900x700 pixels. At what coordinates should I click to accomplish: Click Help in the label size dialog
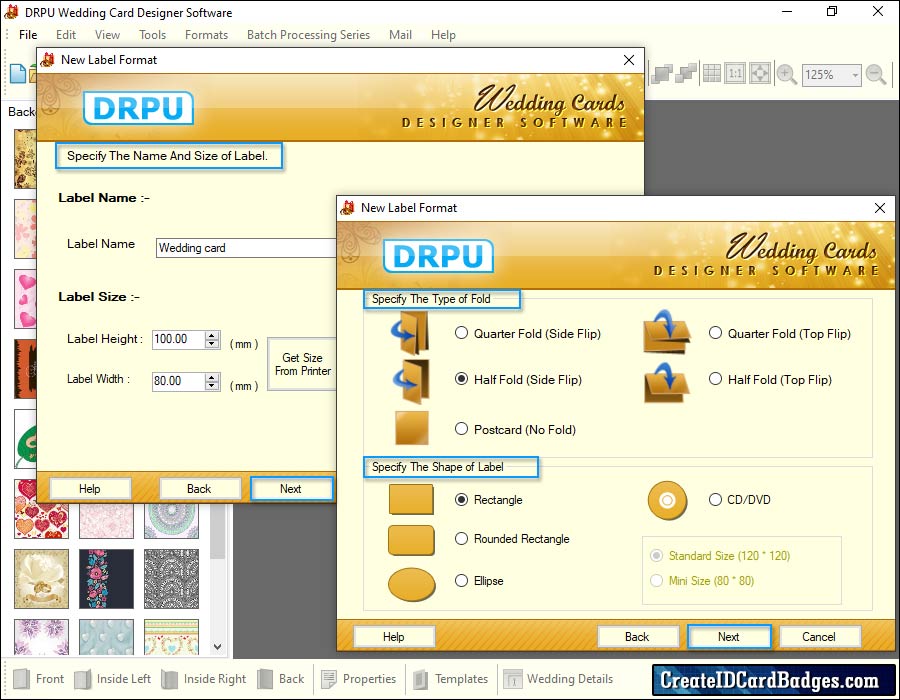tap(90, 489)
